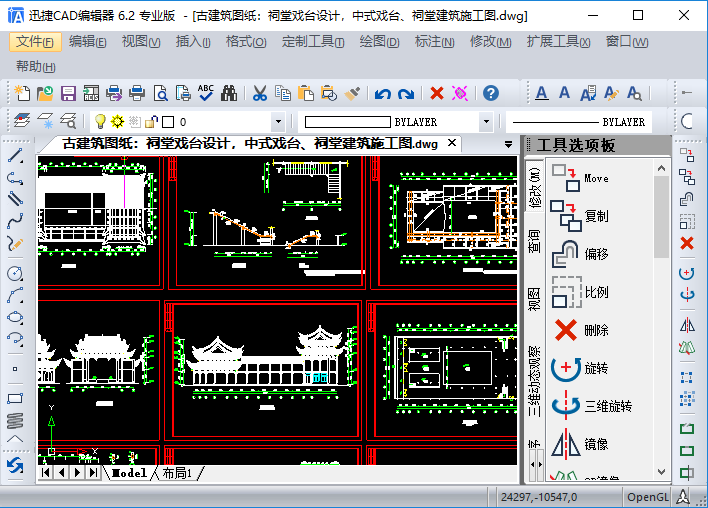Save drawing with purple floppy disk icon

[68, 93]
